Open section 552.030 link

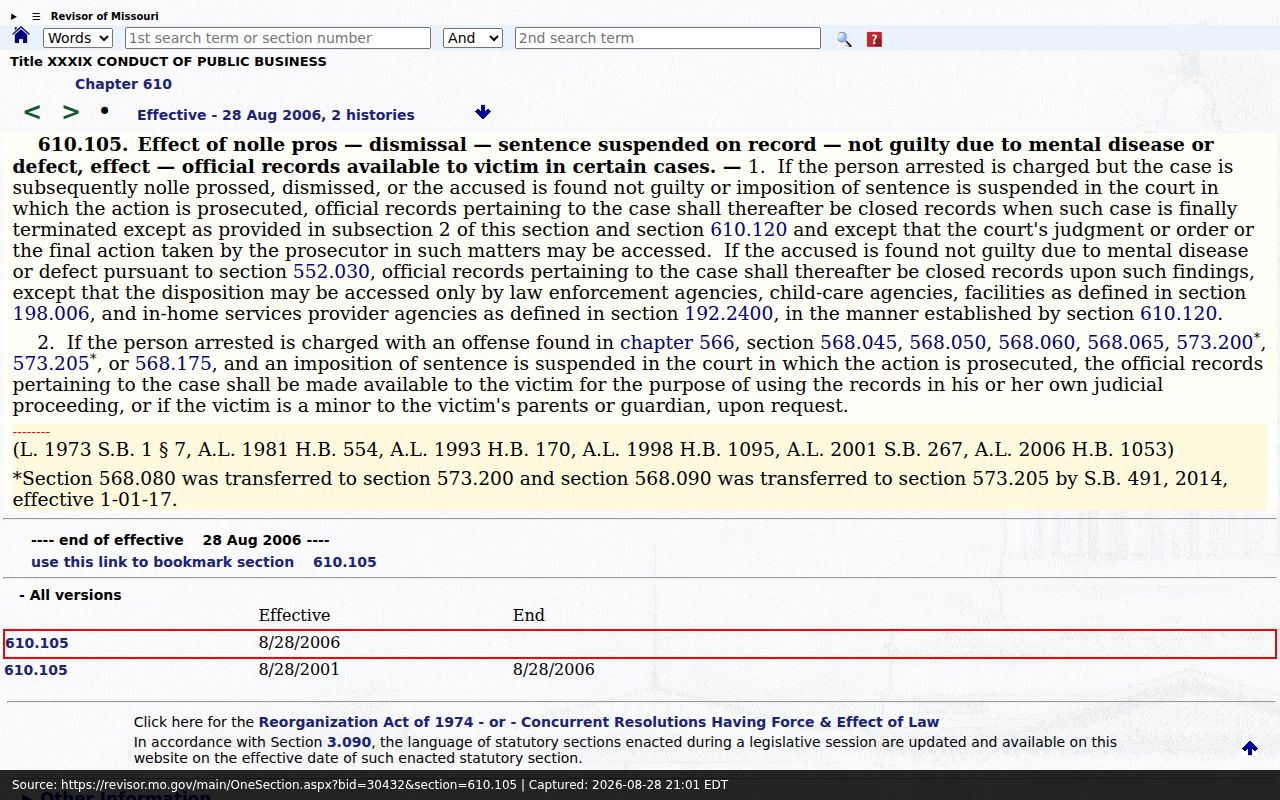pyautogui.click(x=331, y=271)
